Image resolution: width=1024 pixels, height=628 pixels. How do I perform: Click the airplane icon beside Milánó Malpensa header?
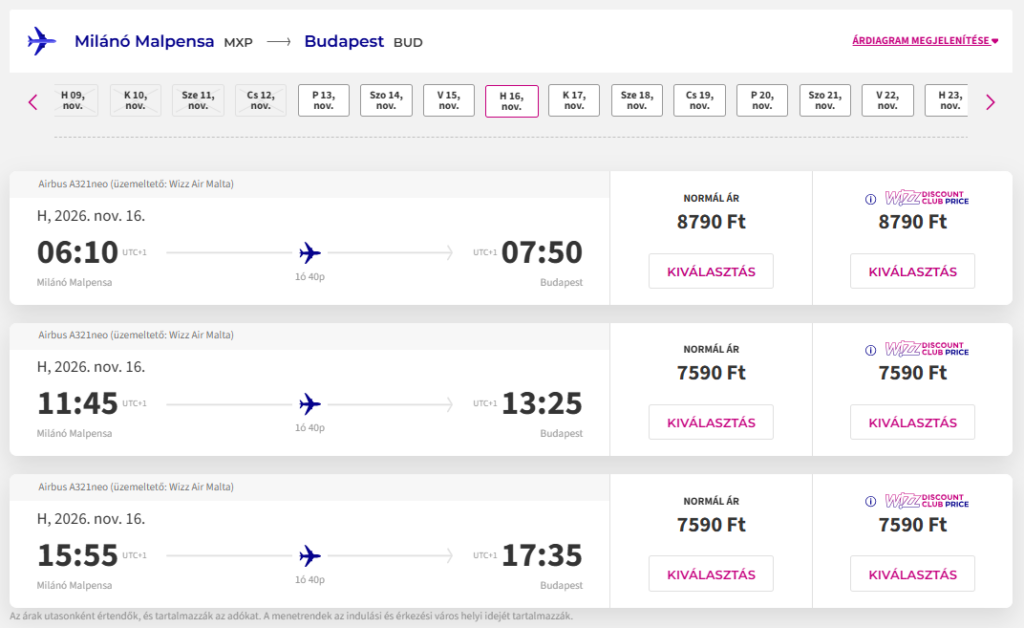42,41
